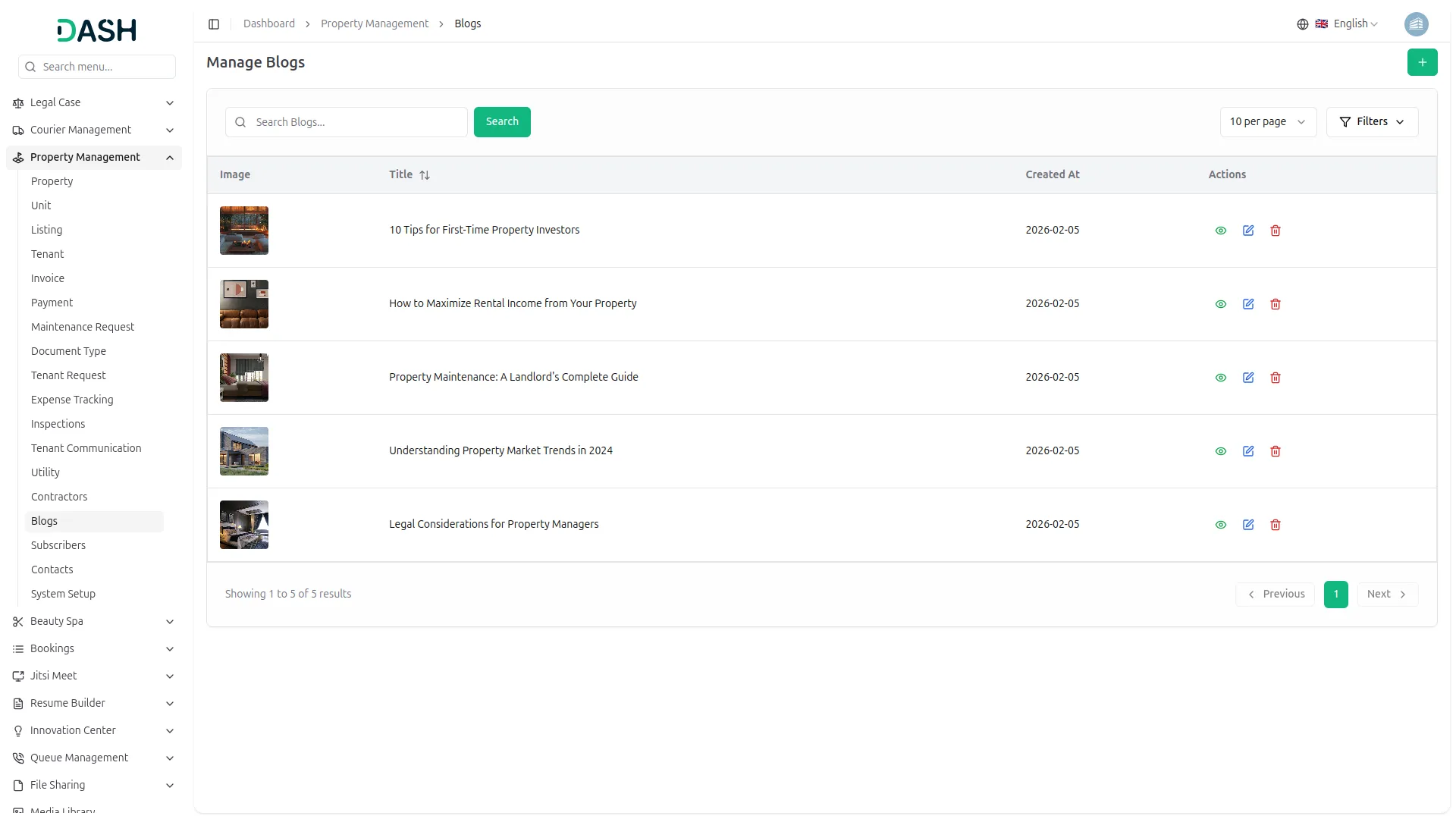View the '10 Tips for First-Time Property Investors' blog

[x=1221, y=231]
